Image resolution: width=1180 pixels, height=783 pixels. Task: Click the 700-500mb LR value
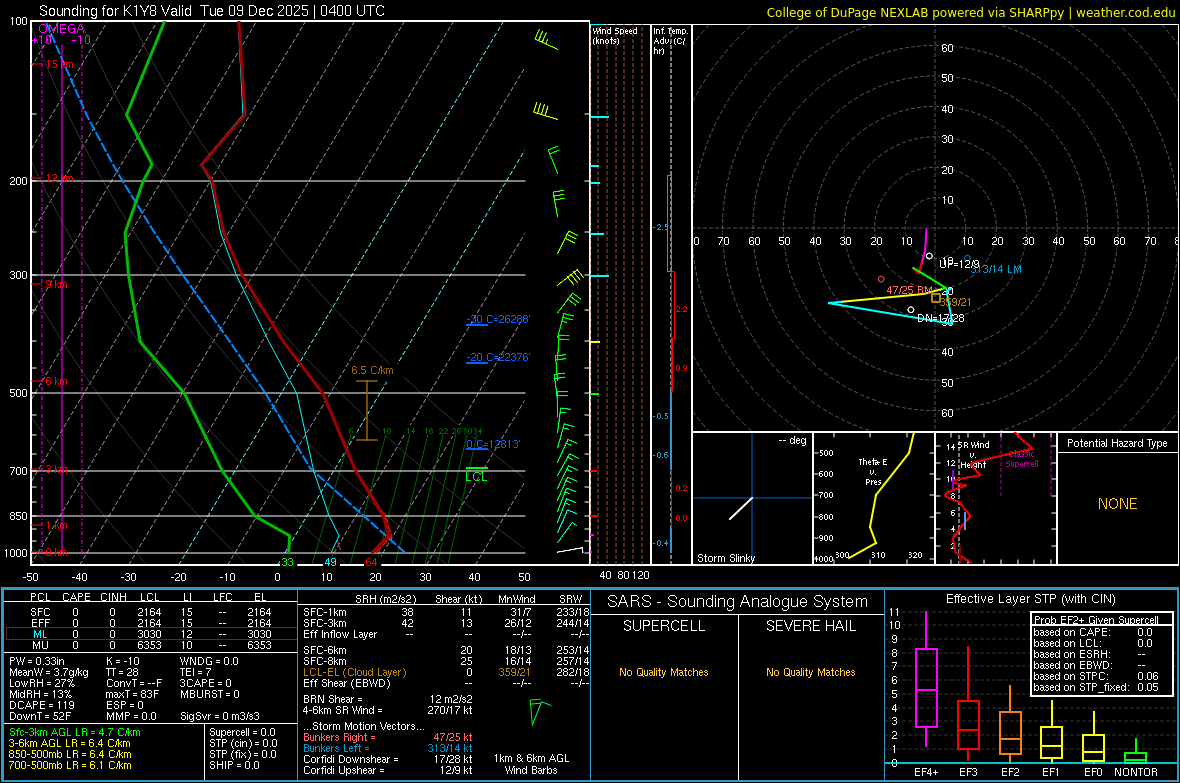[x=70, y=765]
